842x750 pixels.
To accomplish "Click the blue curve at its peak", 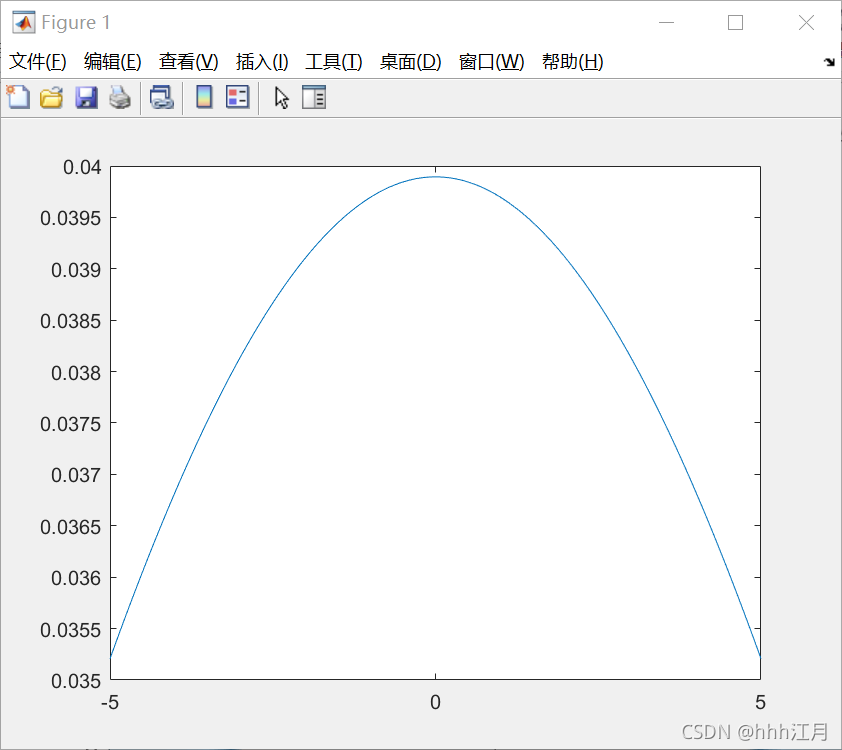I will click(x=435, y=177).
